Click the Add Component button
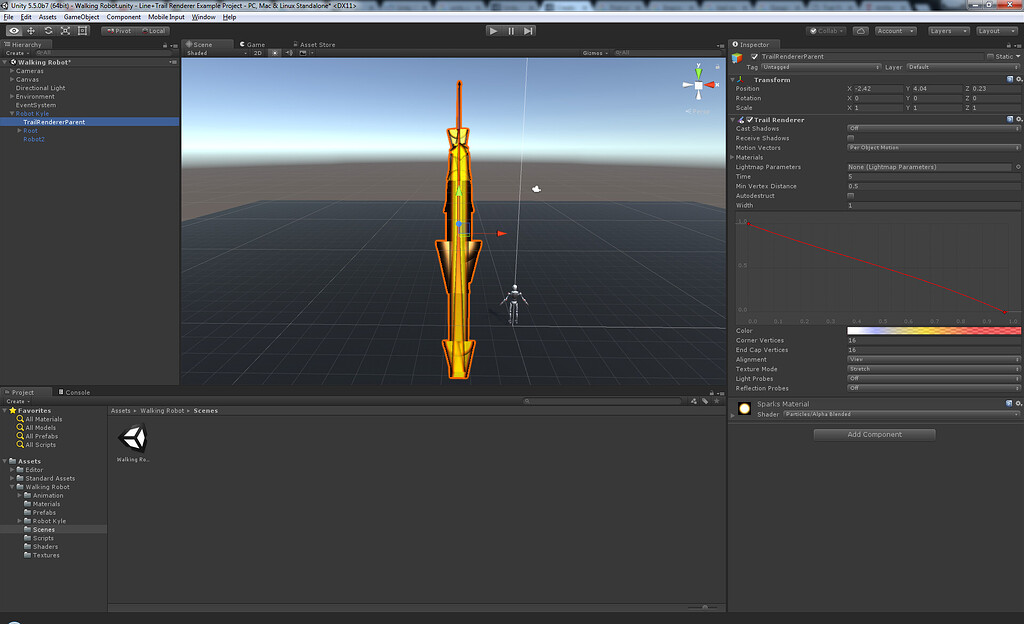 873,434
